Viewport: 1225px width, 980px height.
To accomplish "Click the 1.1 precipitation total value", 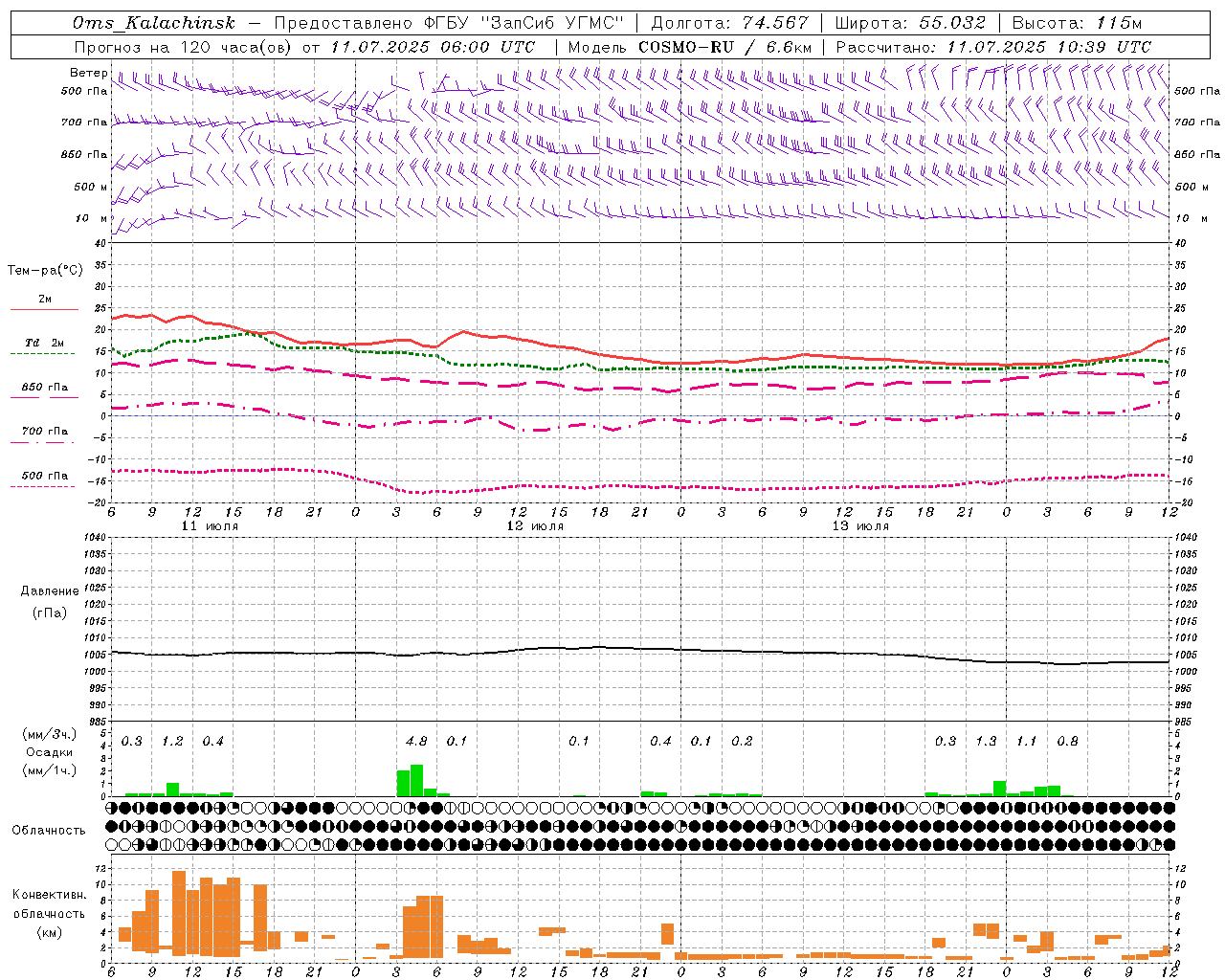I will pyautogui.click(x=1026, y=742).
